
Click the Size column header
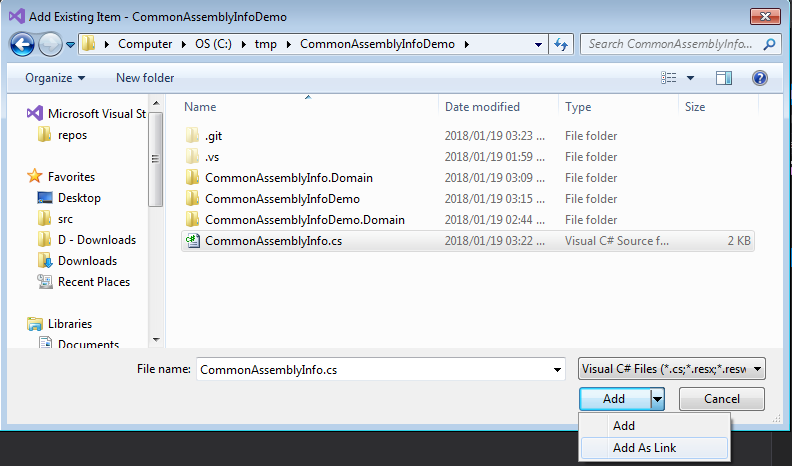pyautogui.click(x=695, y=107)
